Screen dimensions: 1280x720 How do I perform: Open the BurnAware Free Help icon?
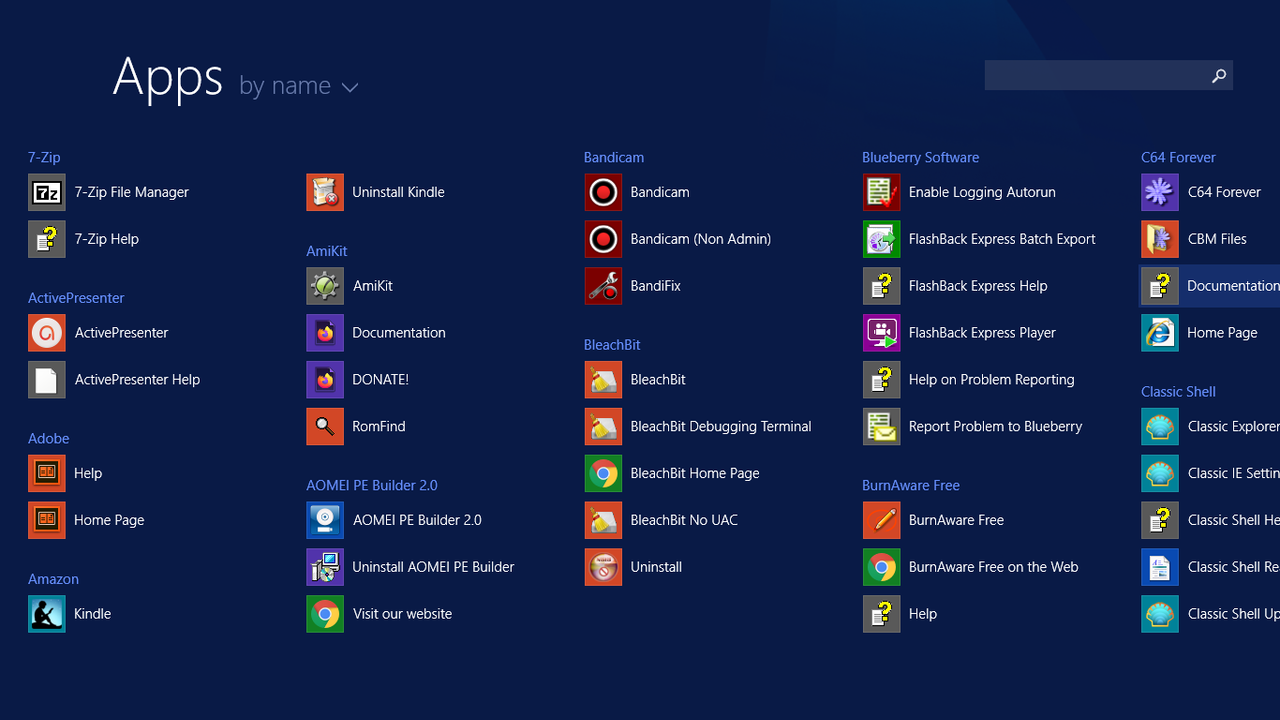point(881,614)
